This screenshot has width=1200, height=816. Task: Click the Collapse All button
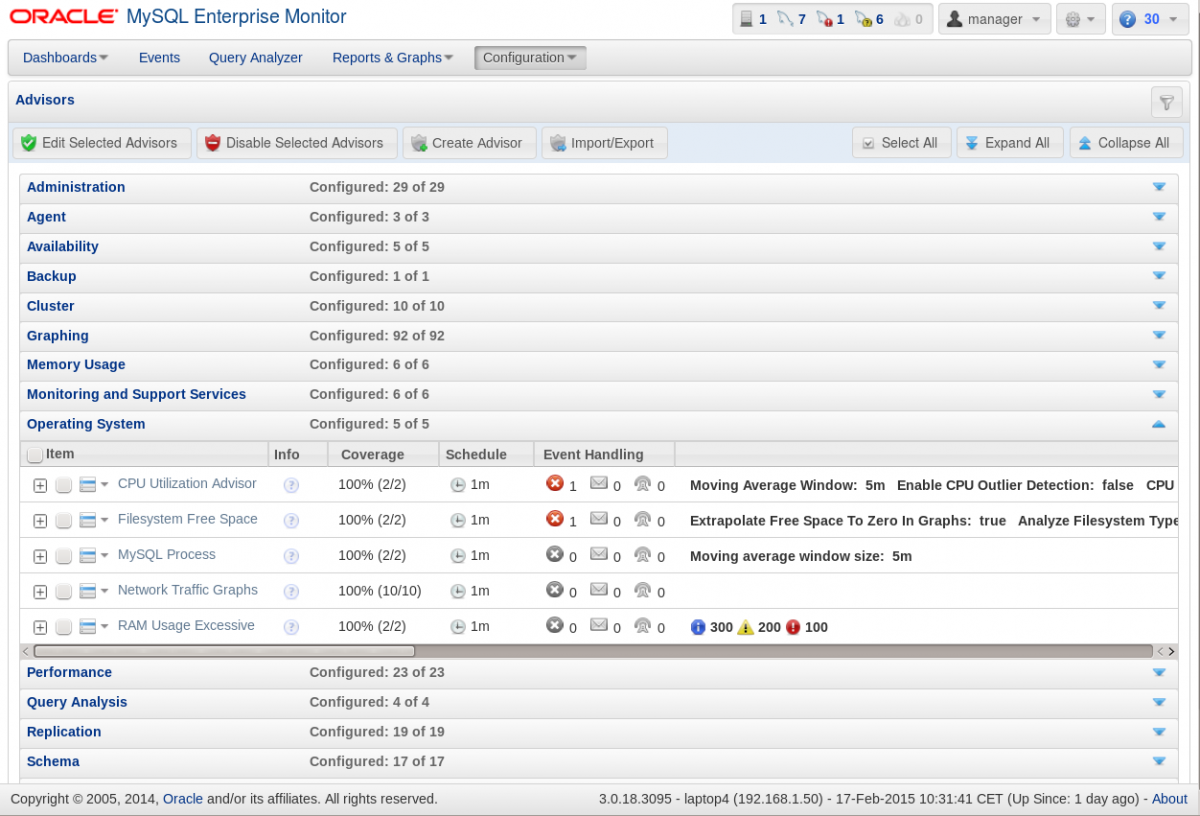pos(1126,143)
